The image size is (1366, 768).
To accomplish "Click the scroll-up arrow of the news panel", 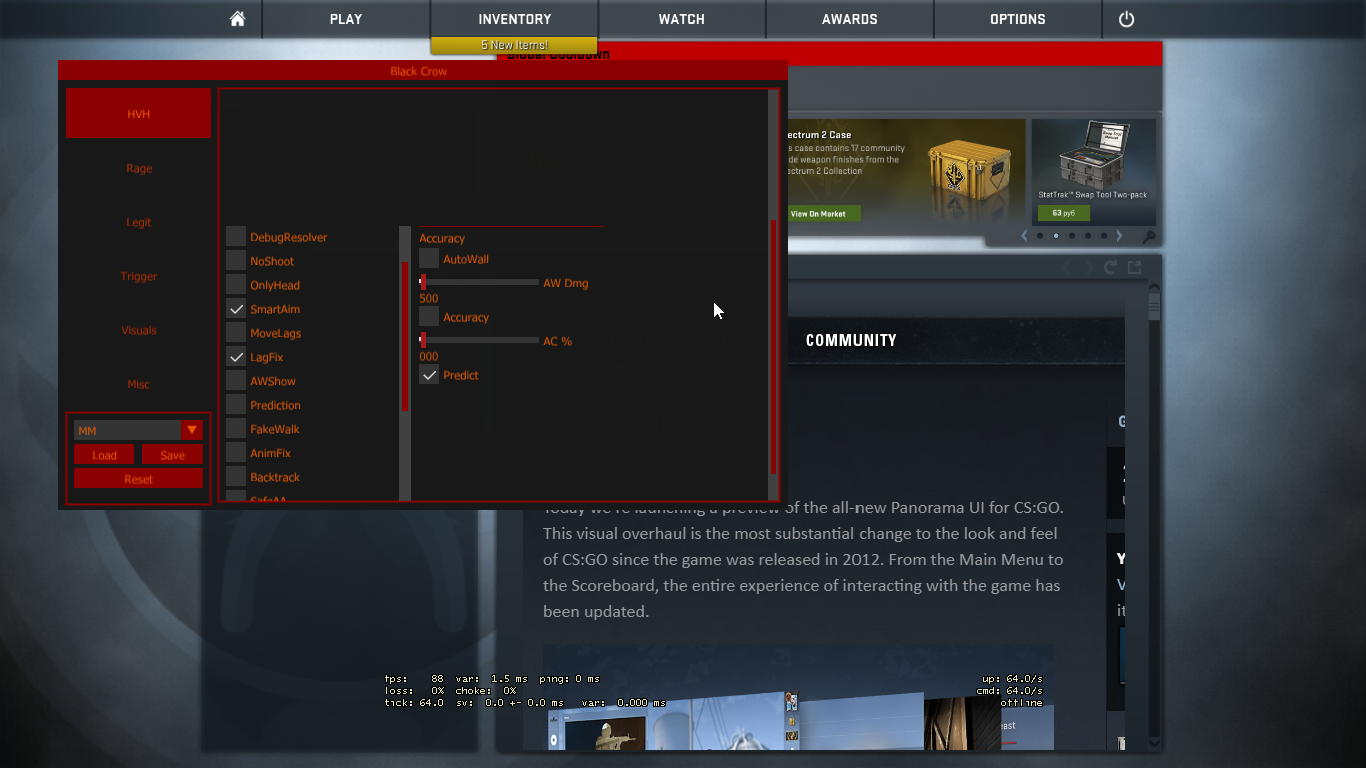I will [x=1155, y=288].
